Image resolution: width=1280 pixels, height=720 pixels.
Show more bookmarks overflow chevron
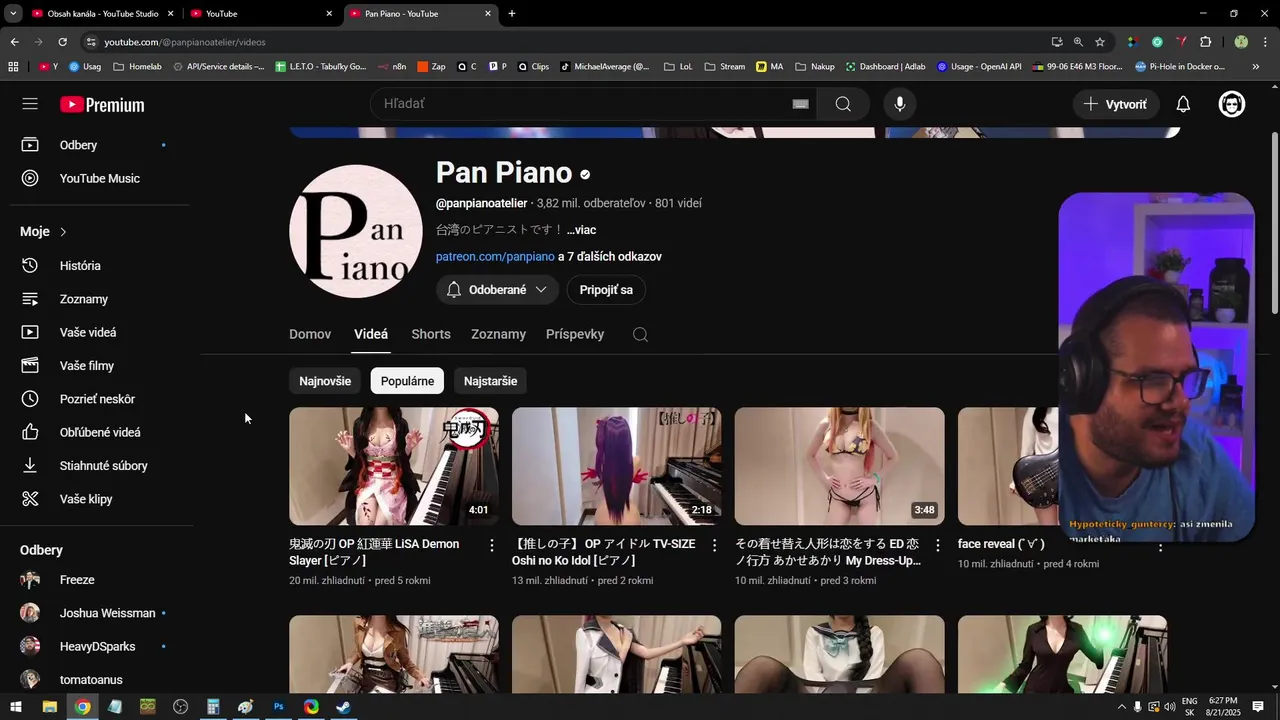point(1256,67)
